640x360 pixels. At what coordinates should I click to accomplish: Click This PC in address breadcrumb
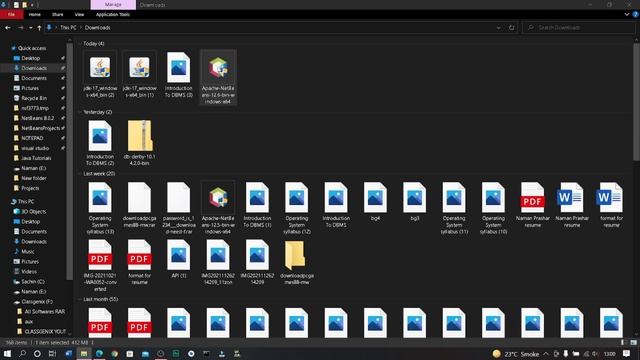(x=68, y=28)
